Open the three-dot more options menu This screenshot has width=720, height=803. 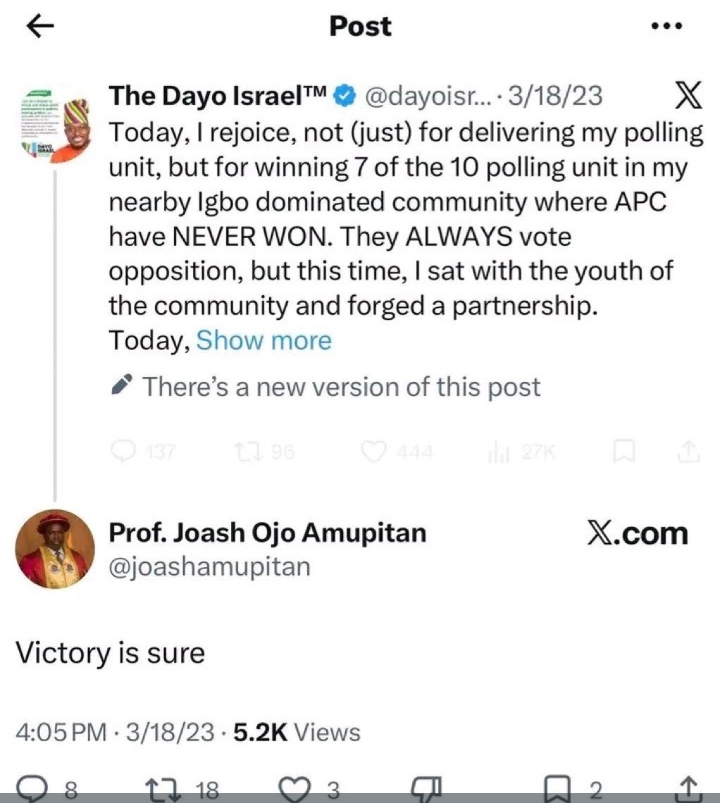pyautogui.click(x=665, y=28)
